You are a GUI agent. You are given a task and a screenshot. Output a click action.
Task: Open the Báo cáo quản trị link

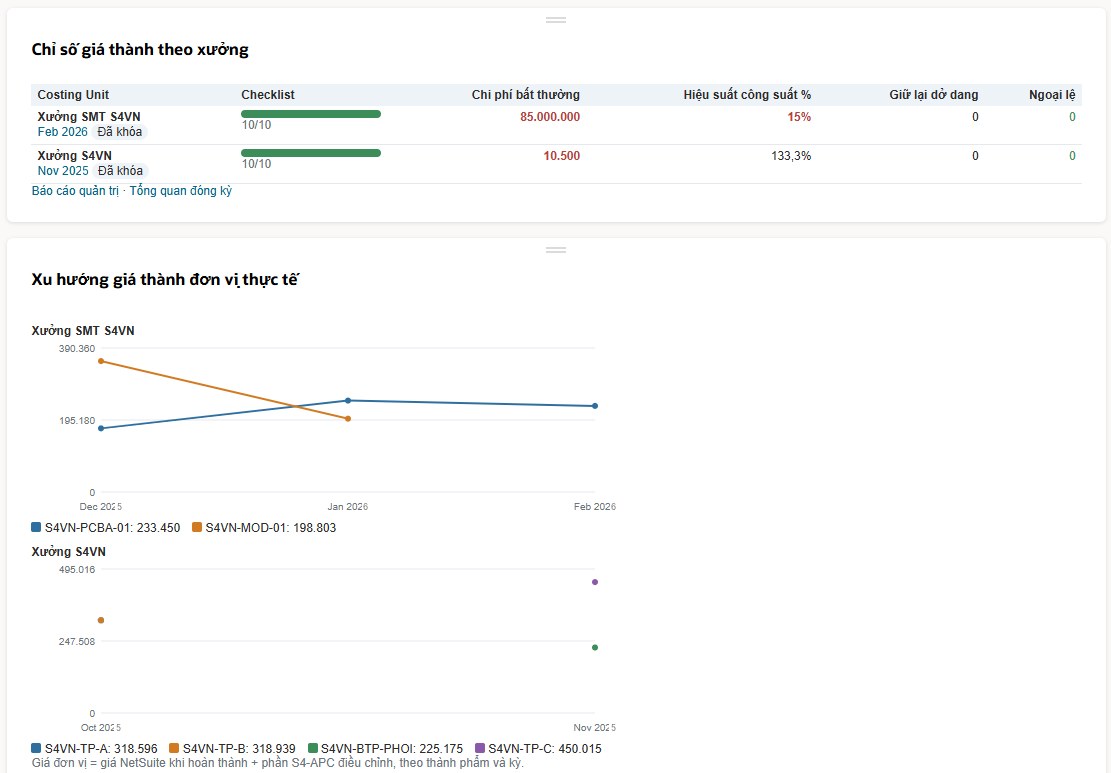point(75,191)
